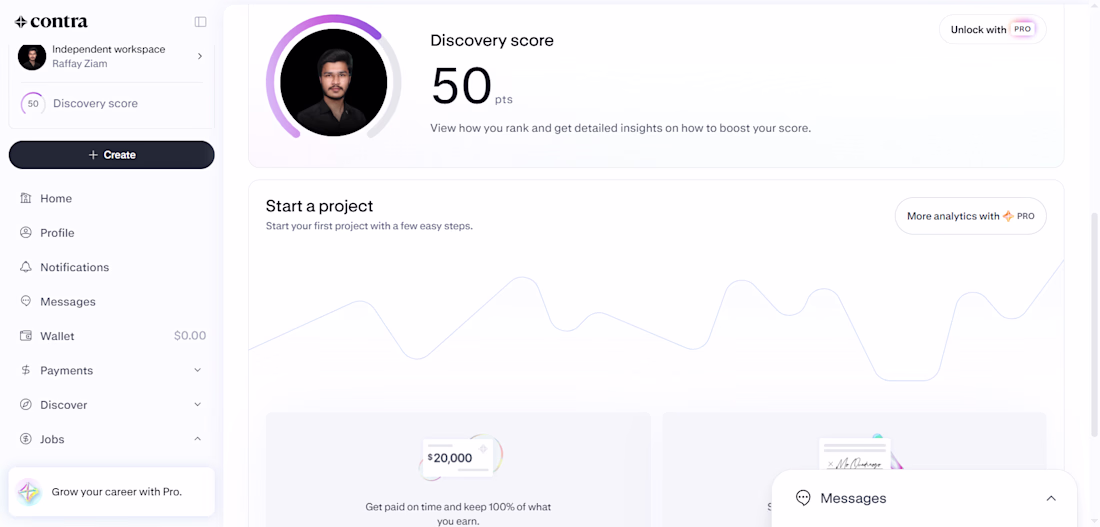Click the Payments dollar icon
This screenshot has width=1100, height=527.
(x=26, y=370)
